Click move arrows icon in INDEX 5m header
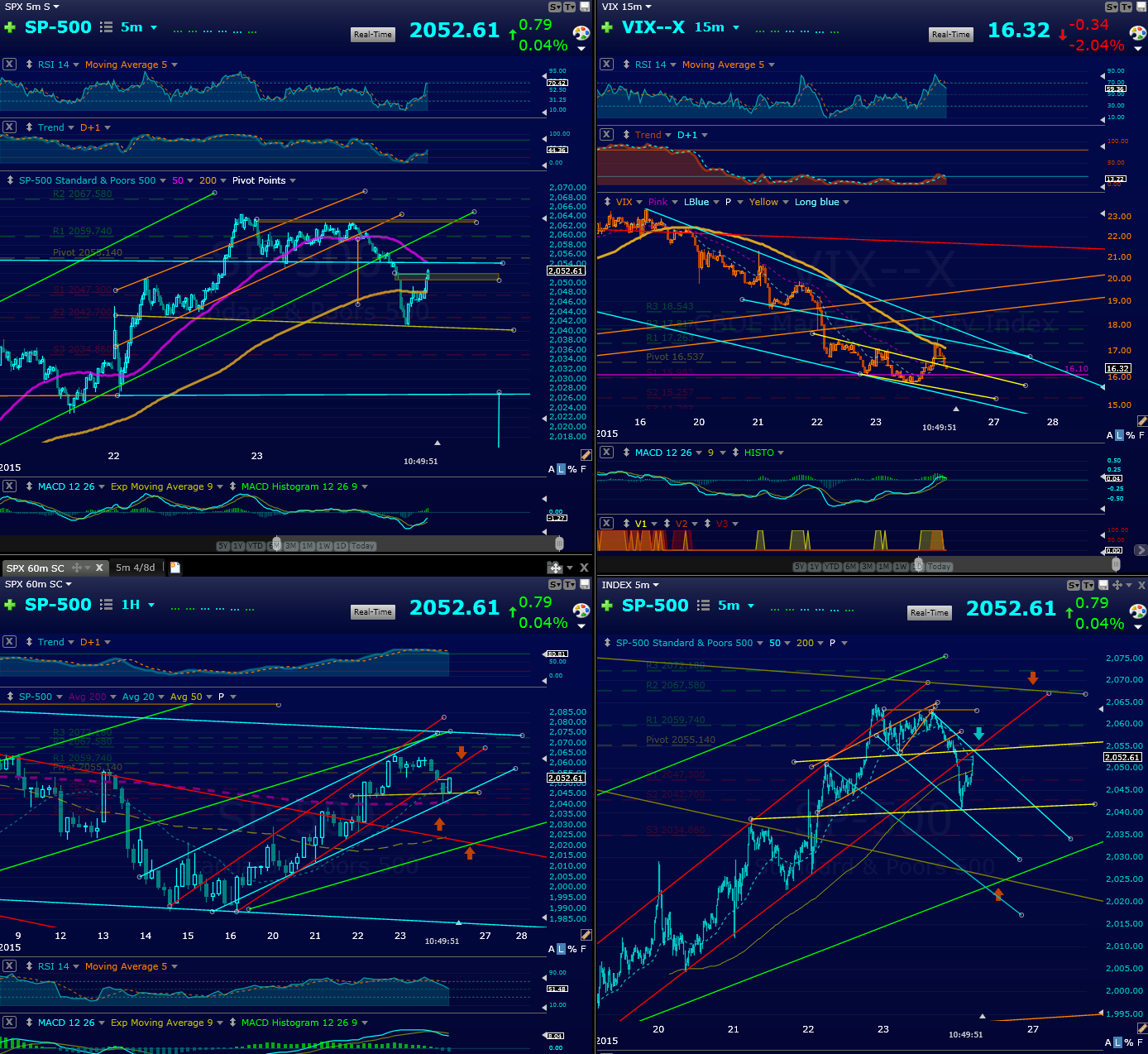The image size is (1148, 1054). pyautogui.click(x=1117, y=585)
